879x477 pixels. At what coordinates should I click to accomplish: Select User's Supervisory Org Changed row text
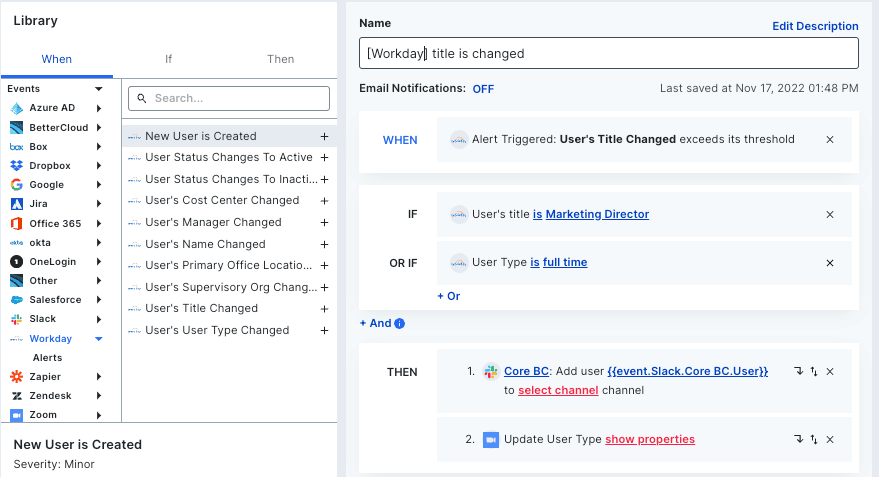231,287
